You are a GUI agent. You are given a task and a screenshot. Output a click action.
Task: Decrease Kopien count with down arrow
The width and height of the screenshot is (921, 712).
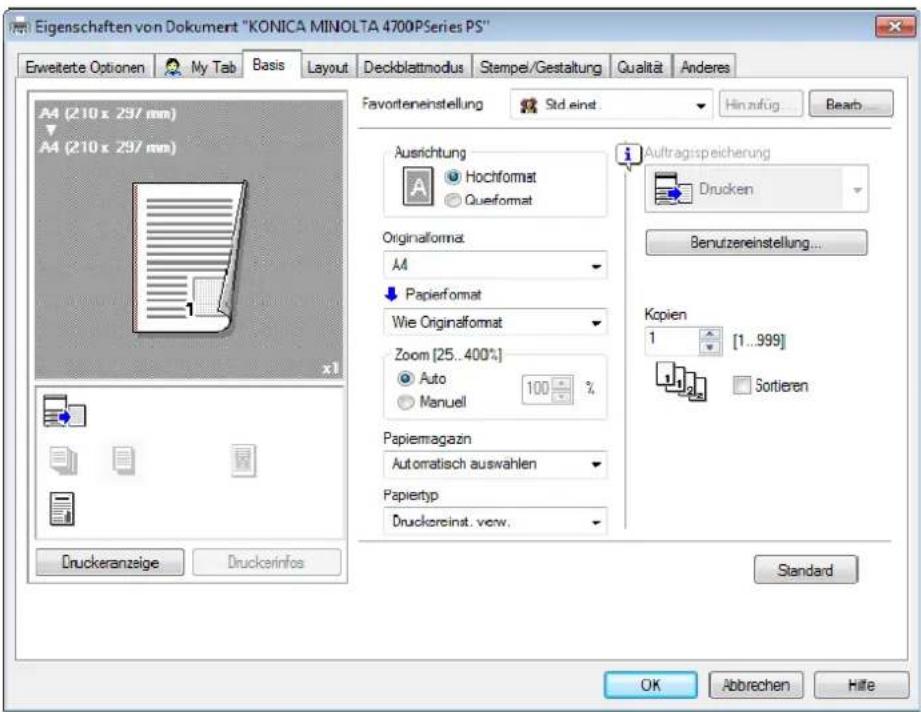tap(710, 348)
